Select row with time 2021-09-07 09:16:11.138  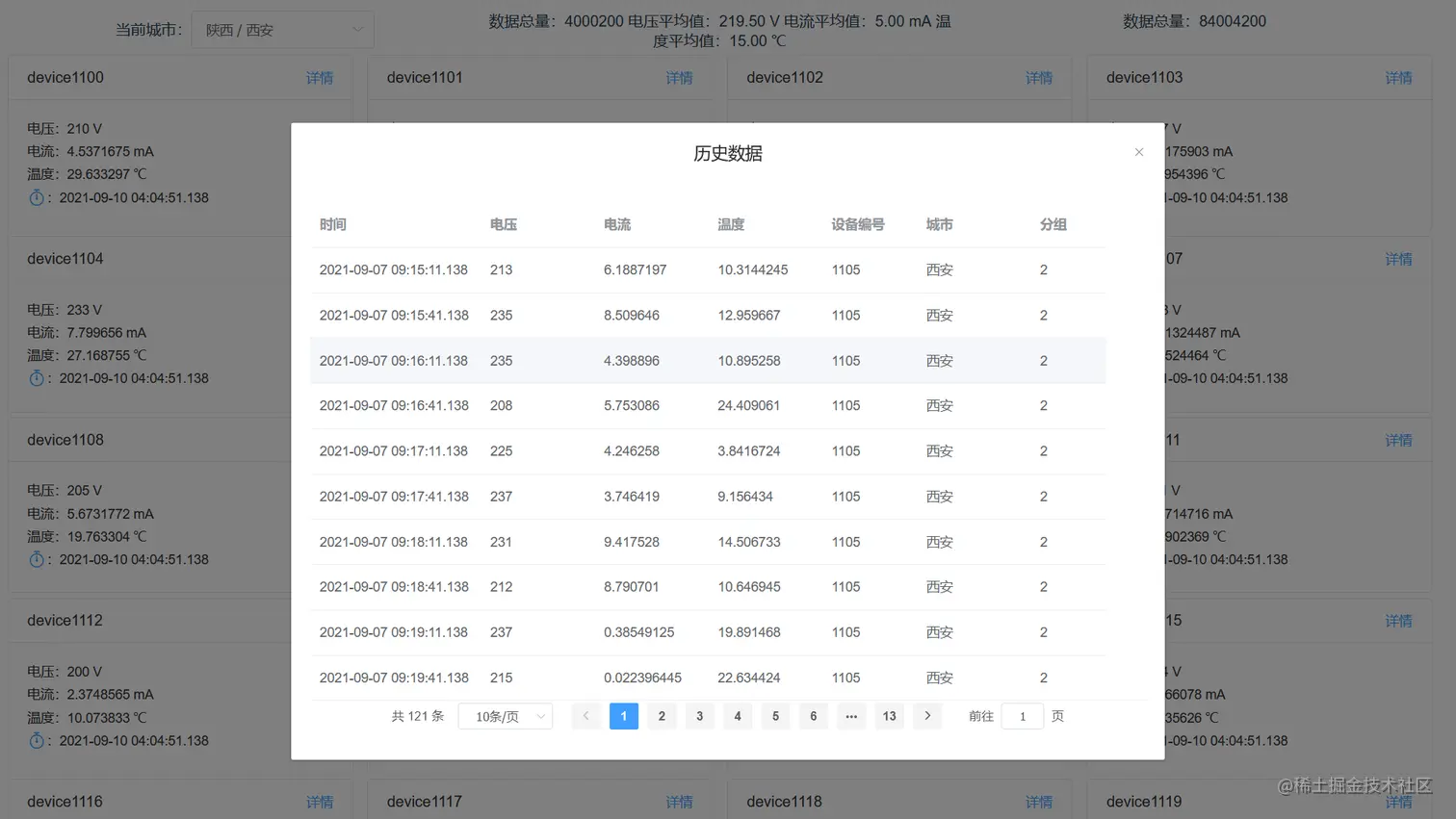click(x=708, y=361)
